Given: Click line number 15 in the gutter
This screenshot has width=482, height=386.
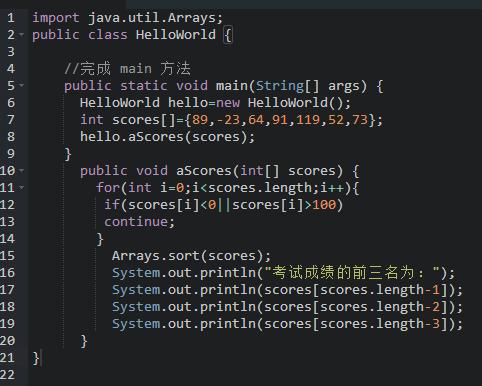Looking at the screenshot, I should click(x=7, y=256).
